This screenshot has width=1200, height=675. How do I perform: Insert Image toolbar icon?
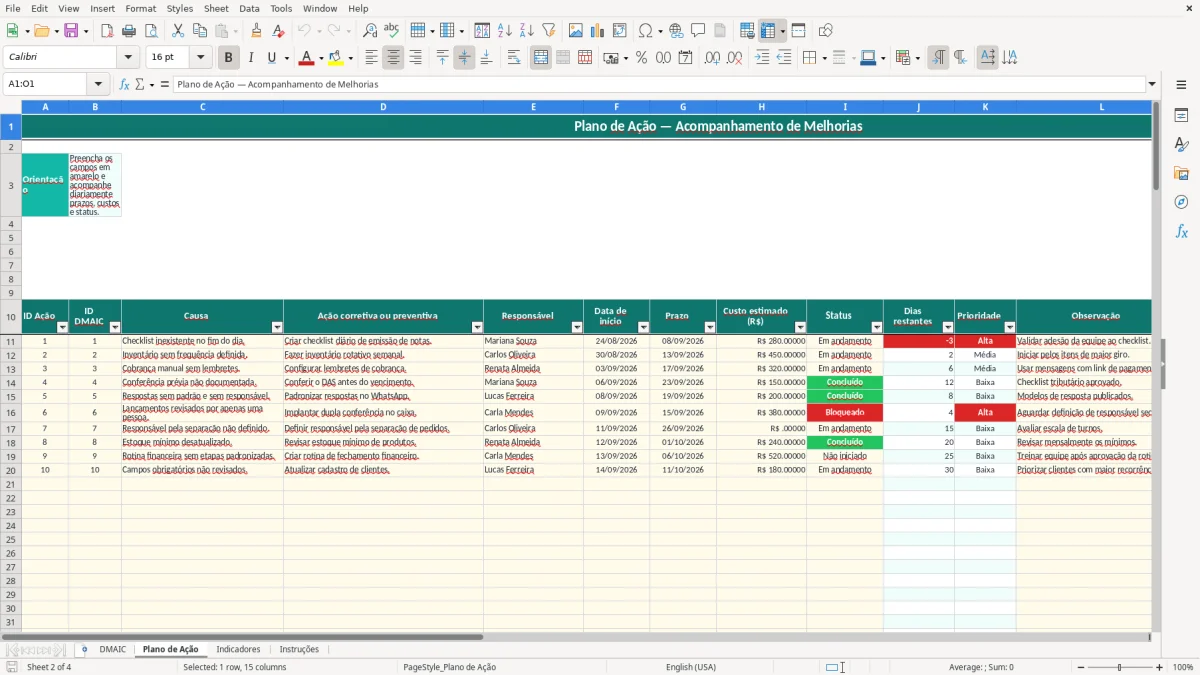tap(576, 31)
